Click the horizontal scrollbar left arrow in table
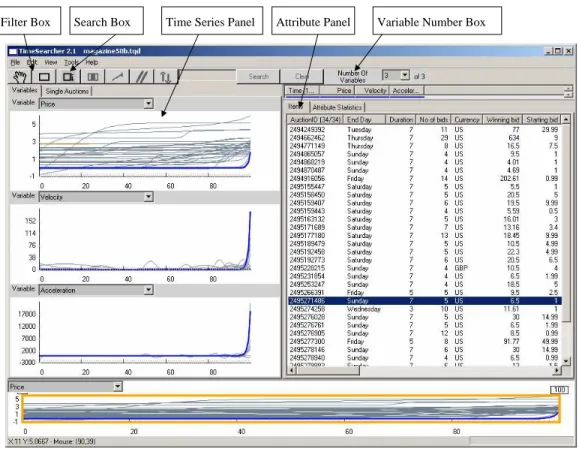579x449 pixels. click(x=292, y=370)
